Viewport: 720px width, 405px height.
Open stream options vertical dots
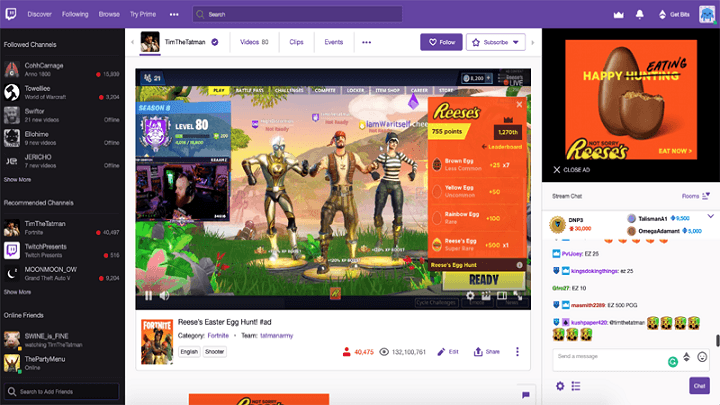coord(518,352)
